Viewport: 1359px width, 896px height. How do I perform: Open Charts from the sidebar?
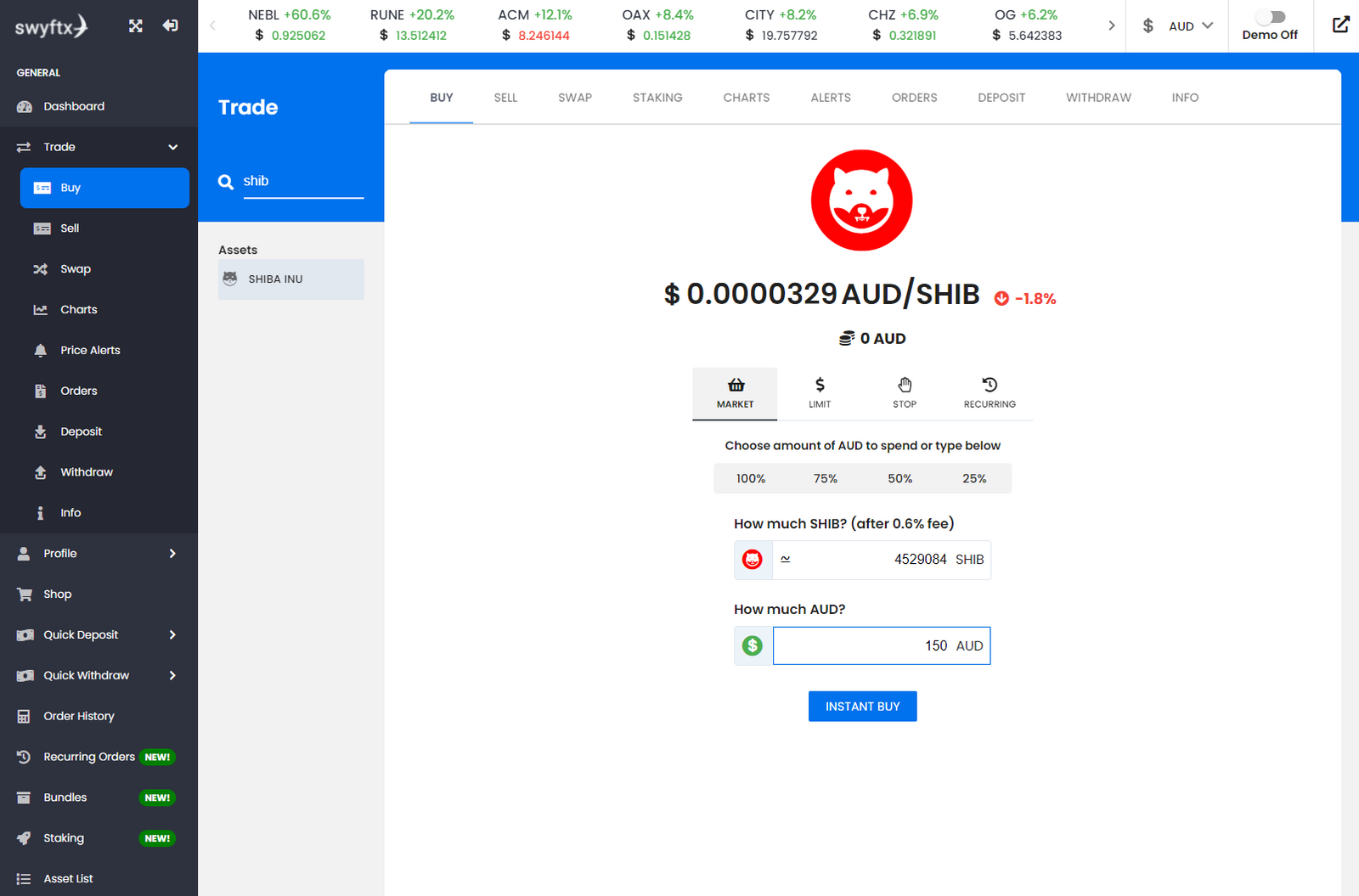click(x=104, y=310)
